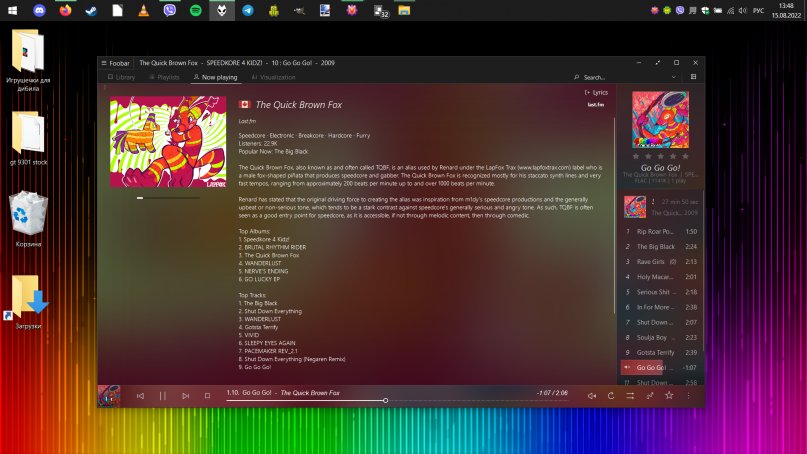Pause the current song

tap(163, 396)
